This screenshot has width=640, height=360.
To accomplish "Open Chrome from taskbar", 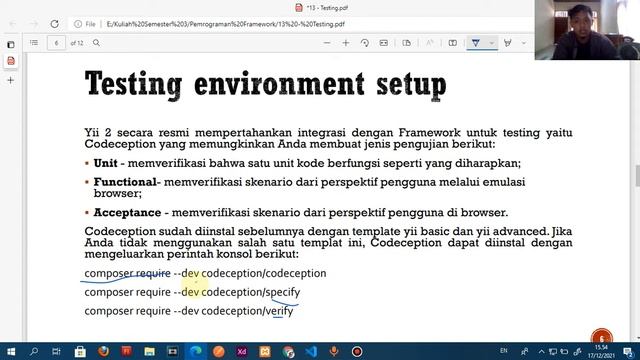I will point(288,351).
